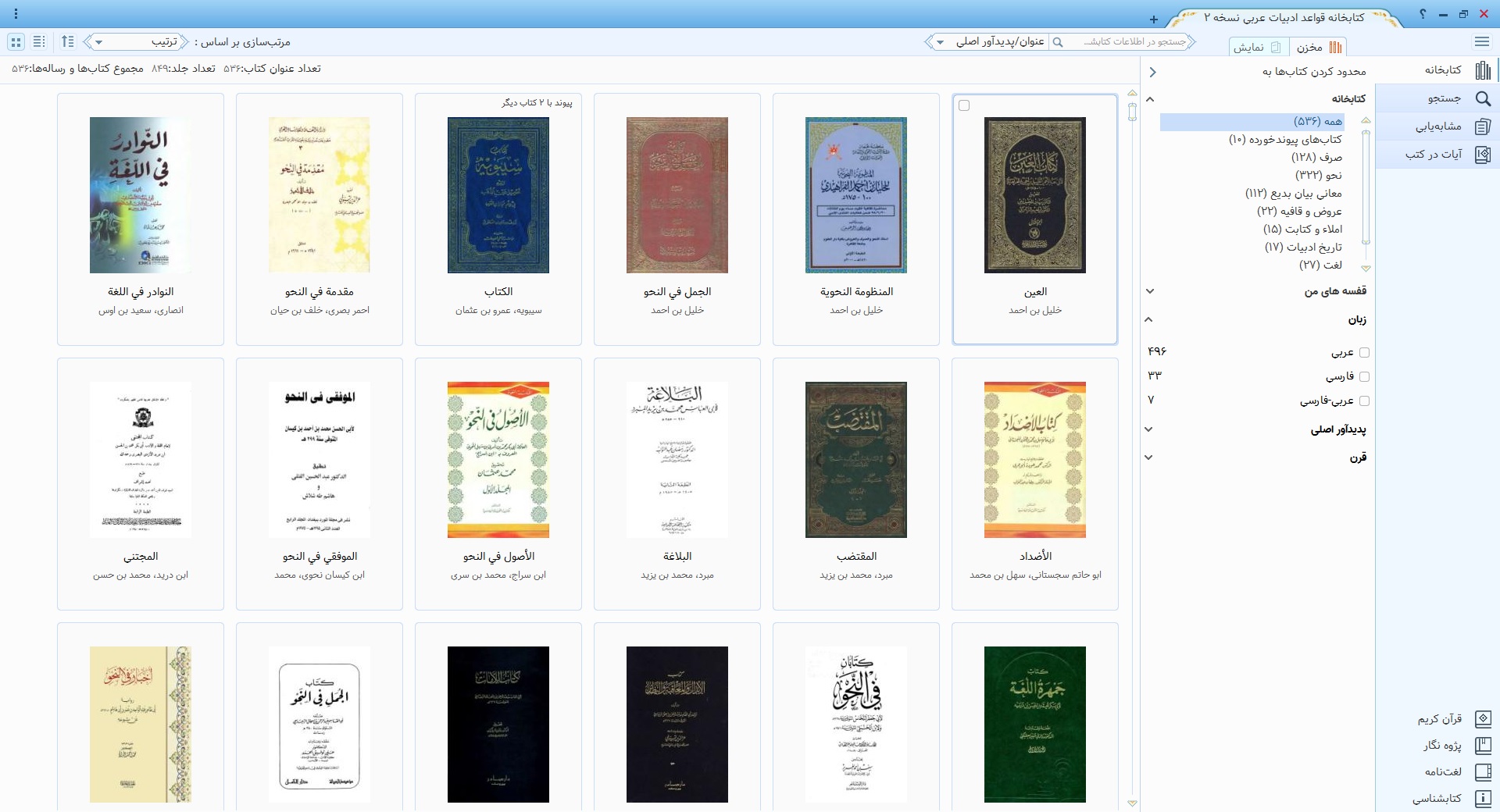Click author text ابن درید، محمد بن حسن
This screenshot has height=812, width=1500.
tap(141, 575)
